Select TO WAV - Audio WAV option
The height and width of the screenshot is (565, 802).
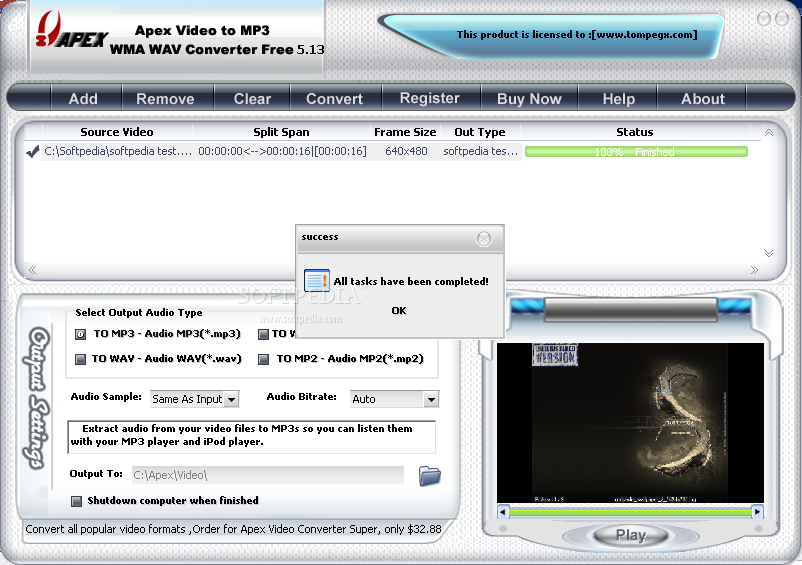[80, 359]
